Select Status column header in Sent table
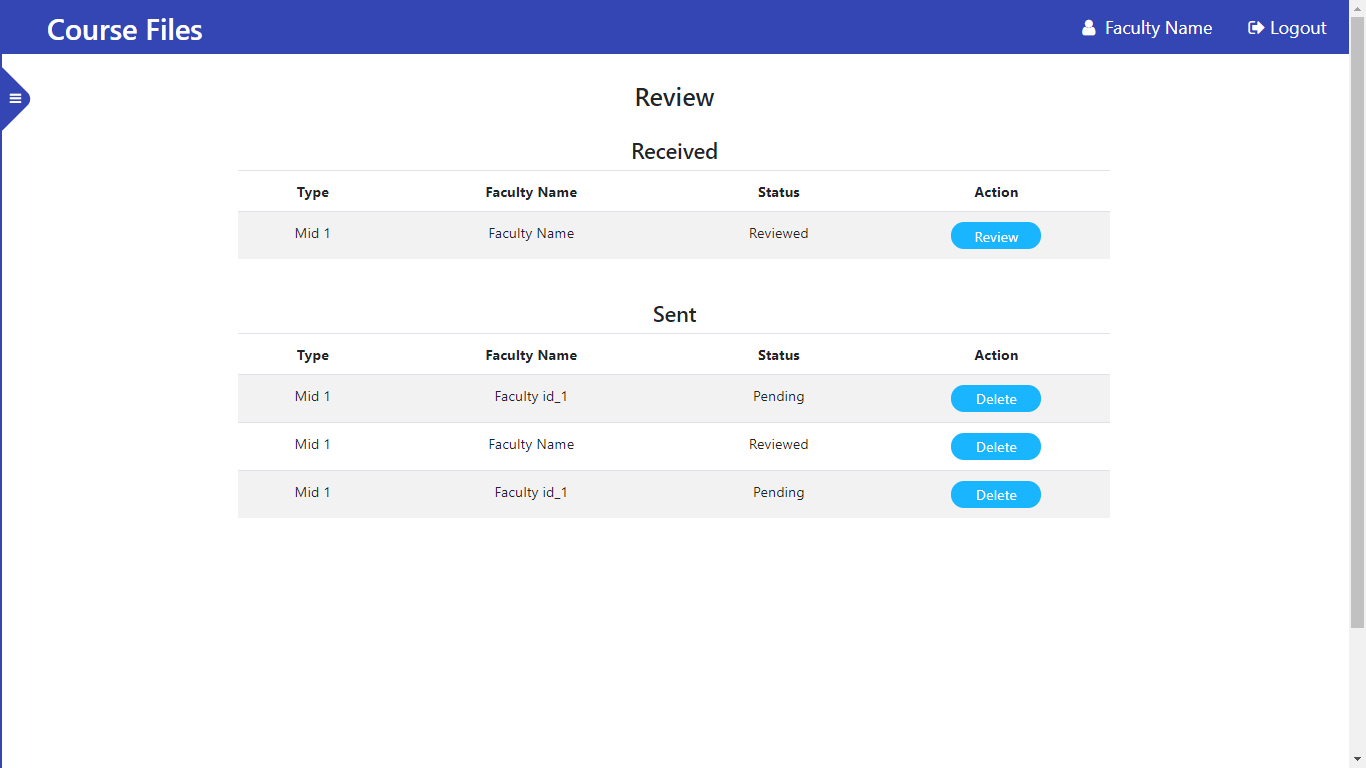1366x768 pixels. (779, 355)
